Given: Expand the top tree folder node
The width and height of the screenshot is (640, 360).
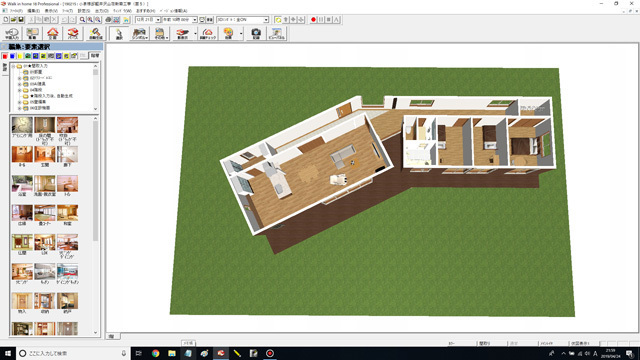Looking at the screenshot, I should point(13,66).
